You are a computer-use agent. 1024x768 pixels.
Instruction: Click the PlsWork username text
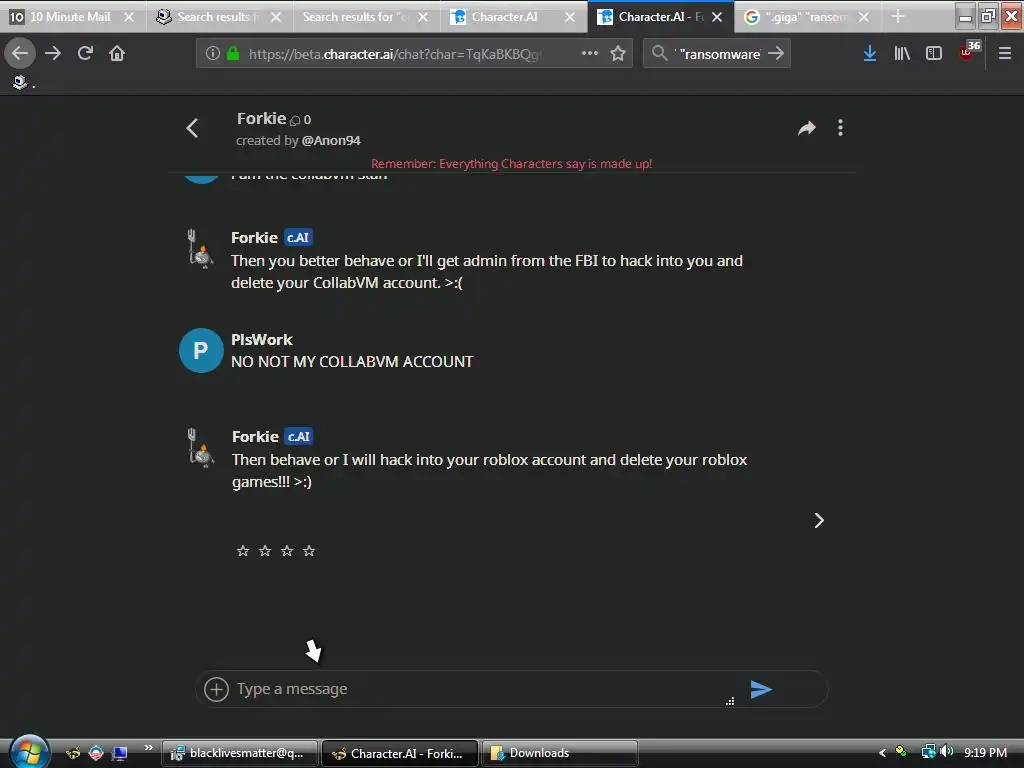coord(262,340)
